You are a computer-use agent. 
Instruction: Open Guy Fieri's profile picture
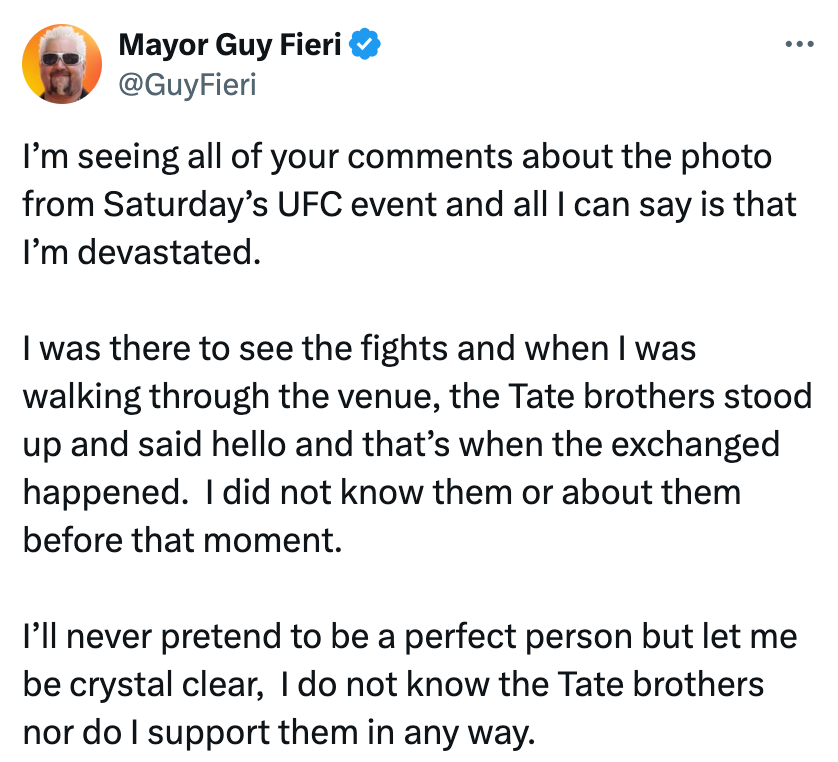coord(62,64)
